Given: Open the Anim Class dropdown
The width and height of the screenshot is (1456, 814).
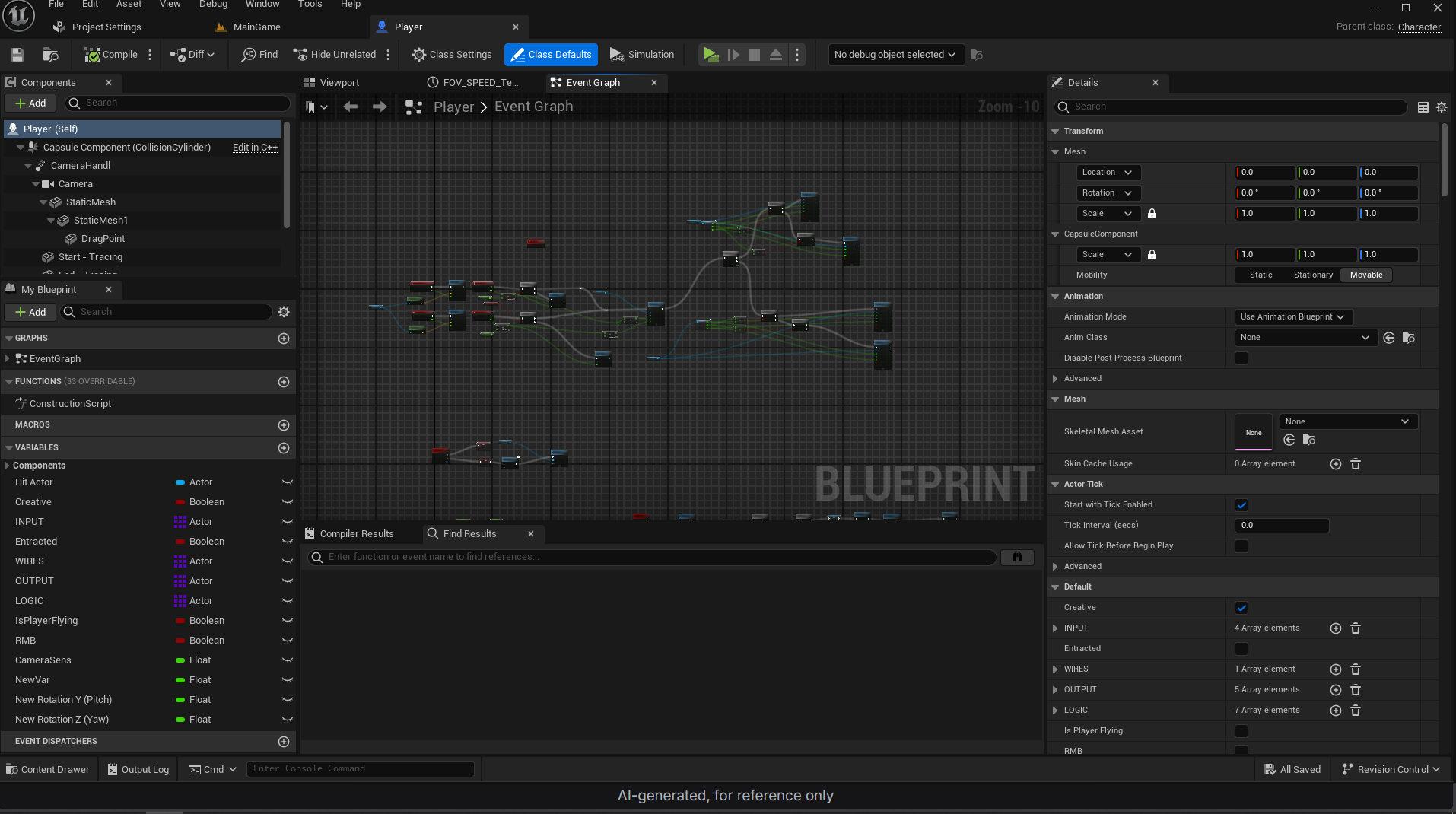Looking at the screenshot, I should tap(1305, 338).
